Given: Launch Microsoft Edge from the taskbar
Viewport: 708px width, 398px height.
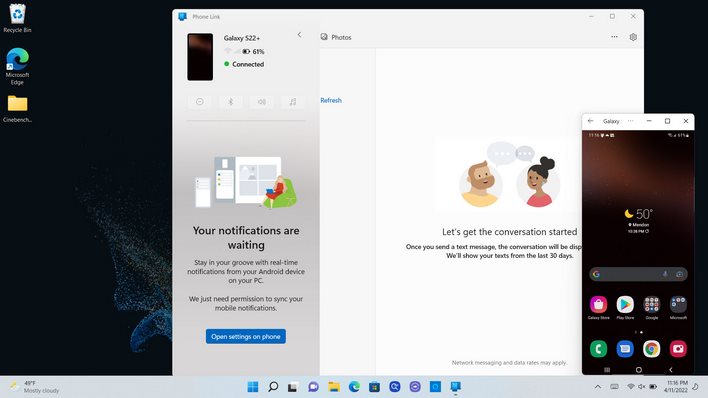Looking at the screenshot, I should tap(354, 387).
